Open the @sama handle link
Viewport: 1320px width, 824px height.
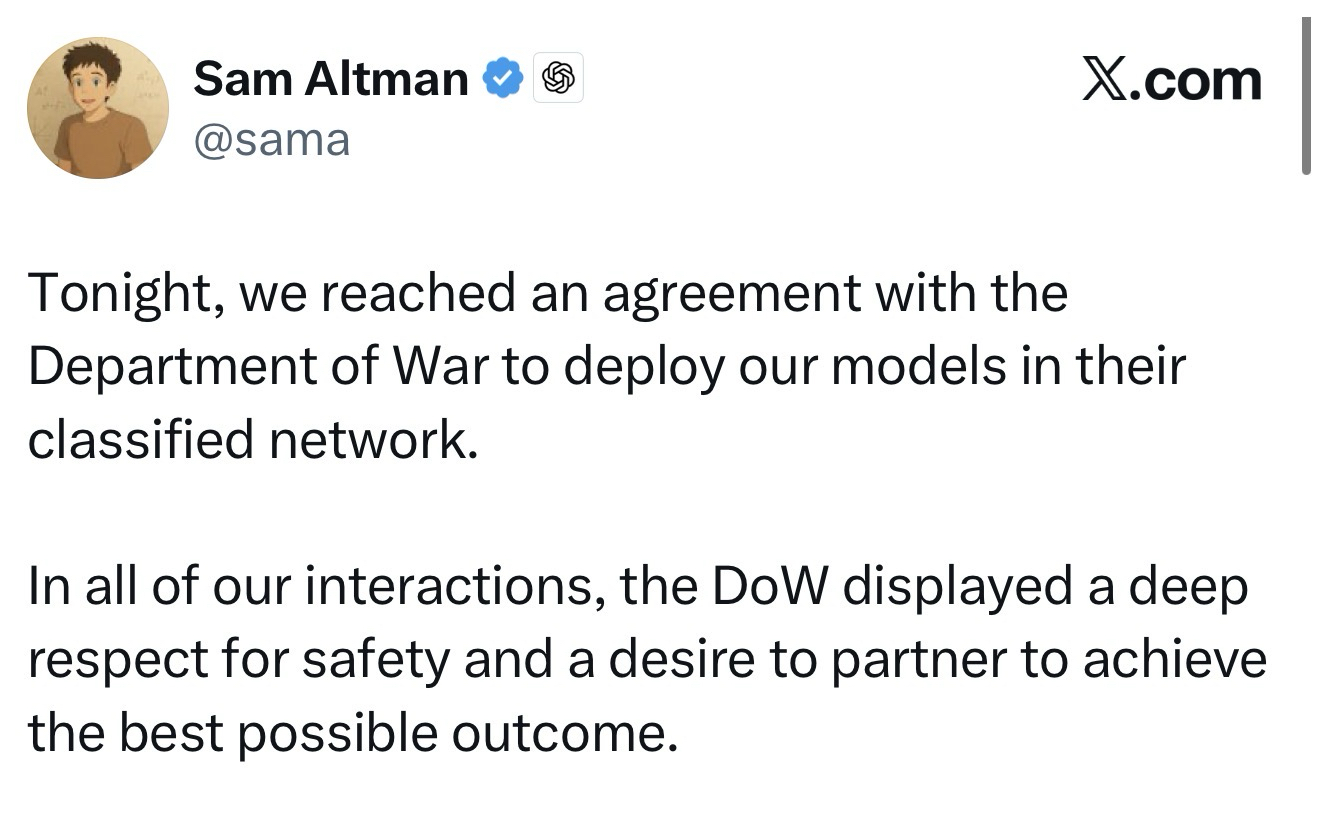click(271, 139)
